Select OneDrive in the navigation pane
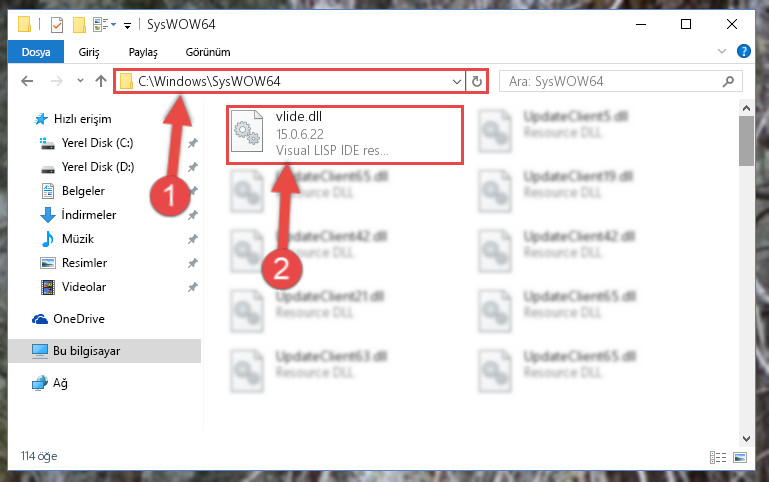This screenshot has width=769, height=482. (78, 319)
